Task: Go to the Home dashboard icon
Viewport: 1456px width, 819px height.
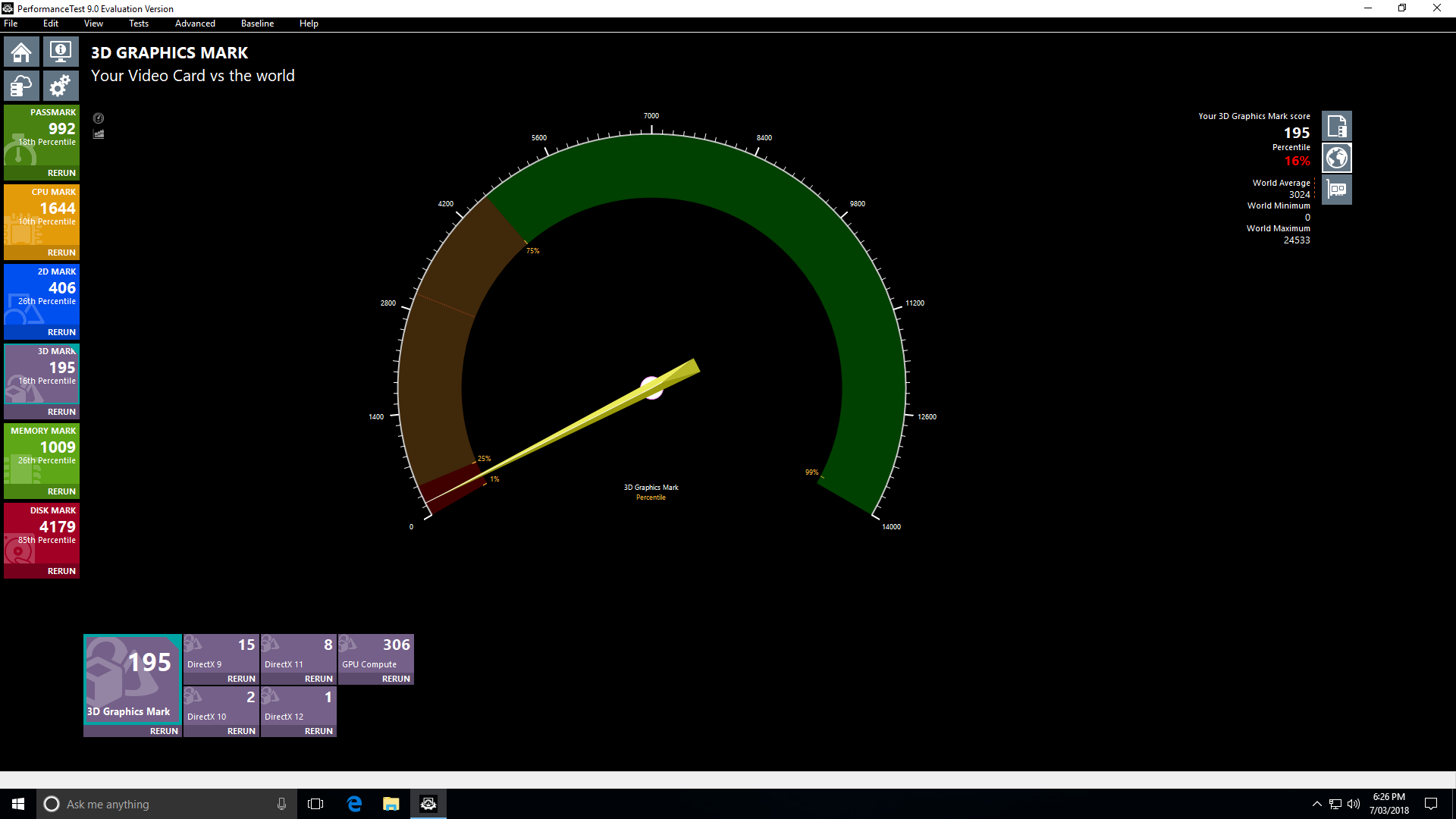Action: (x=21, y=52)
